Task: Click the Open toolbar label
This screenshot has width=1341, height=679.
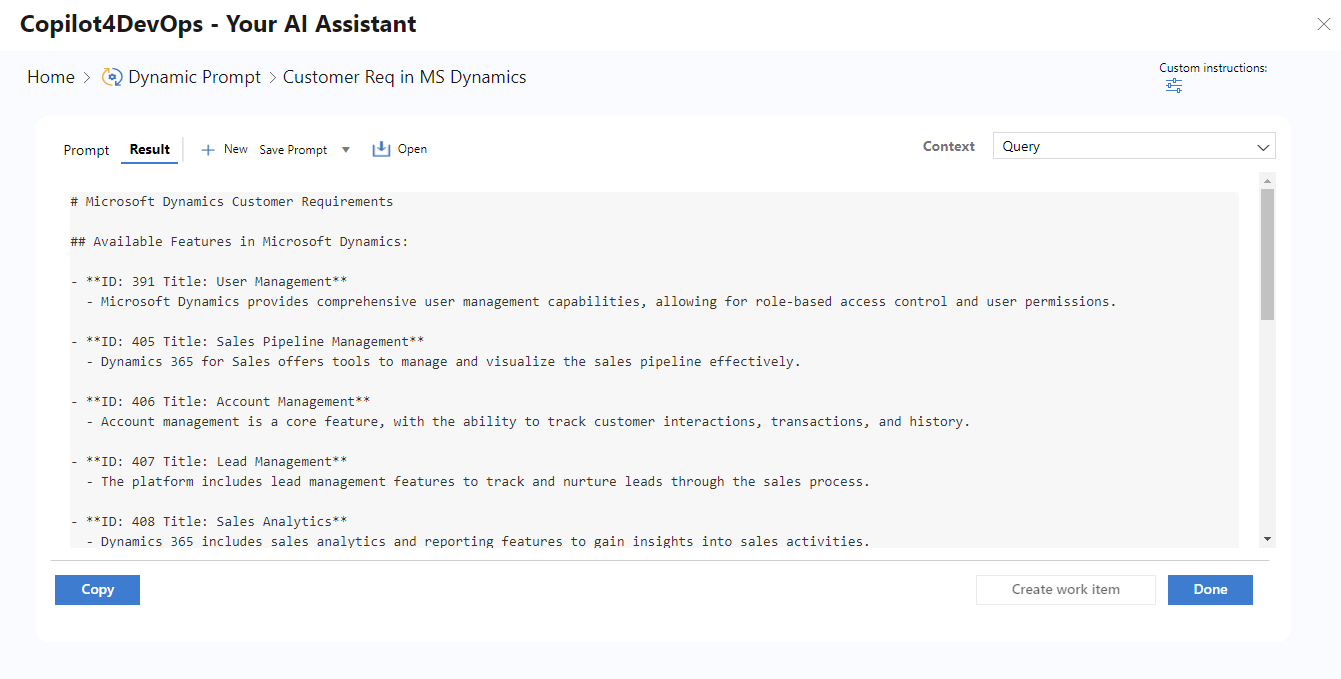Action: click(x=412, y=149)
